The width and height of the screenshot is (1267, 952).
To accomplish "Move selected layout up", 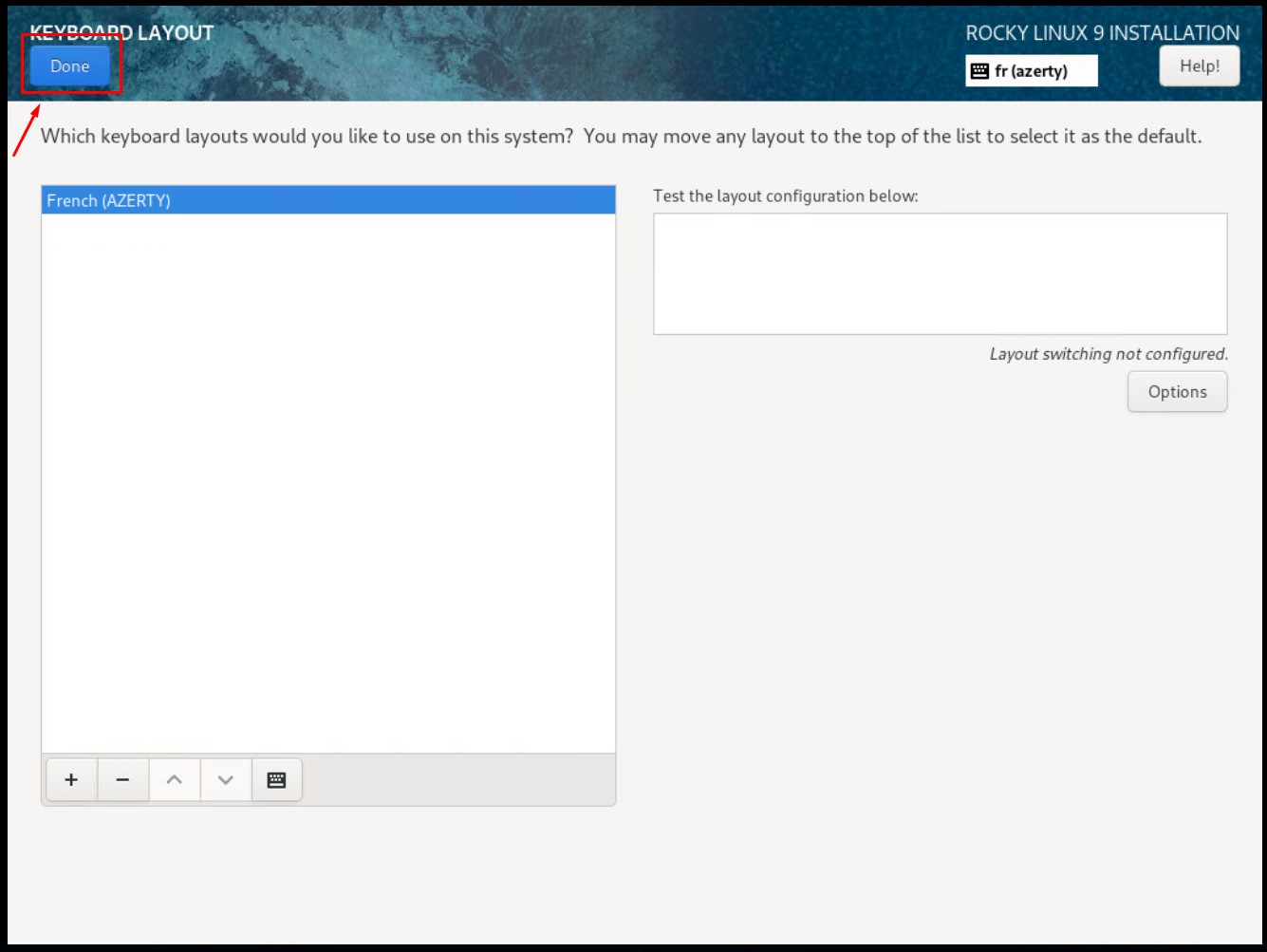I will coord(174,780).
